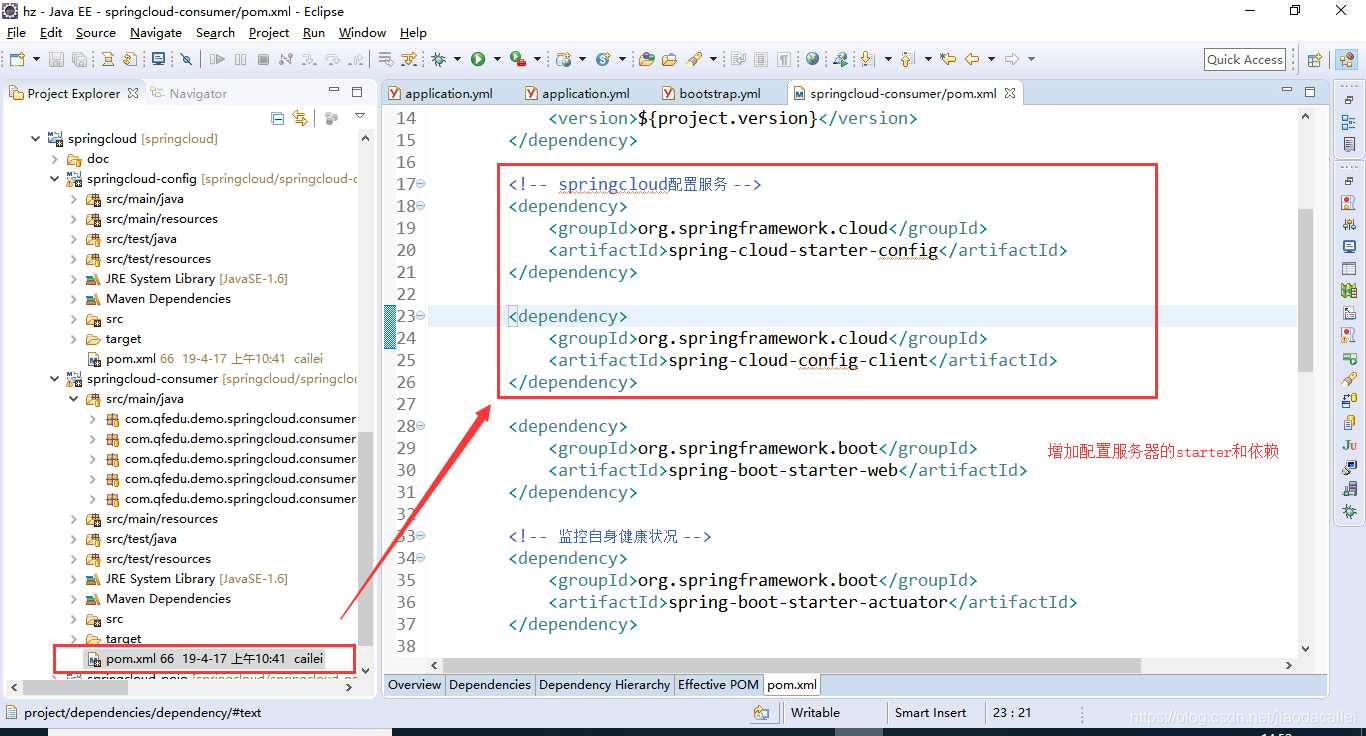Click the Debug bug icon
The image size is (1366, 736).
438,59
